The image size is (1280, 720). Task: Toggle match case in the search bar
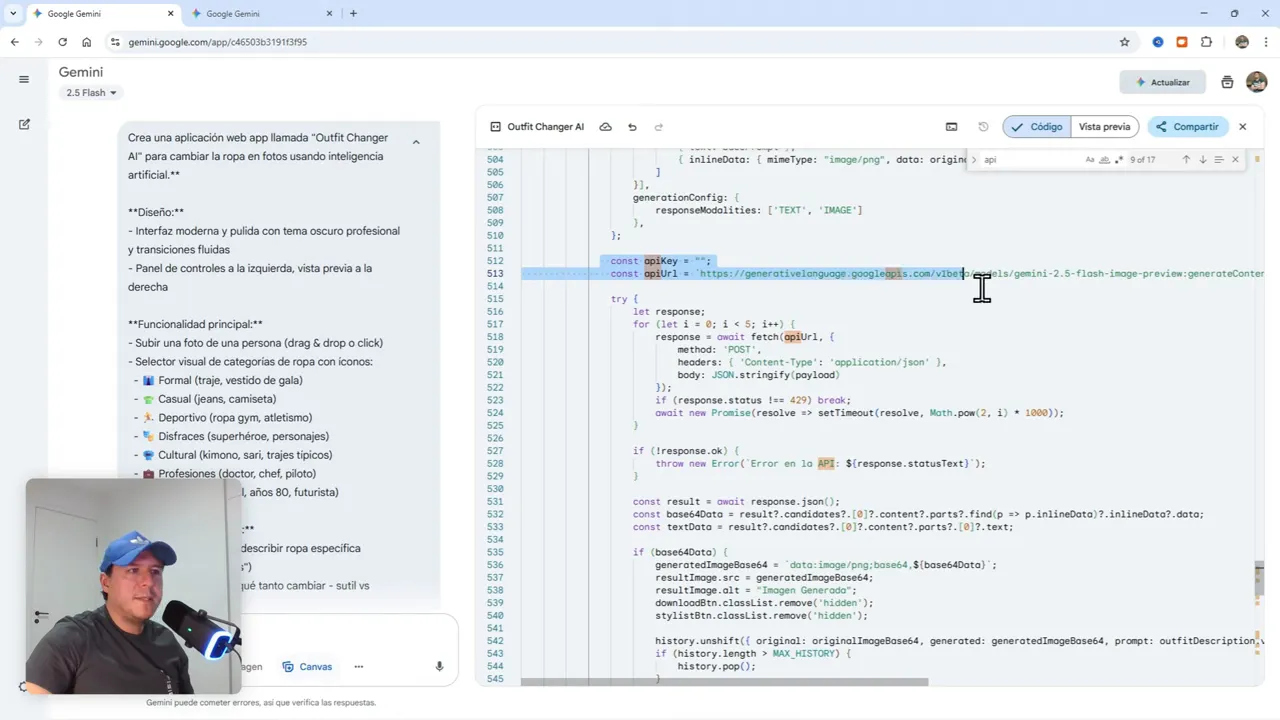(1090, 159)
